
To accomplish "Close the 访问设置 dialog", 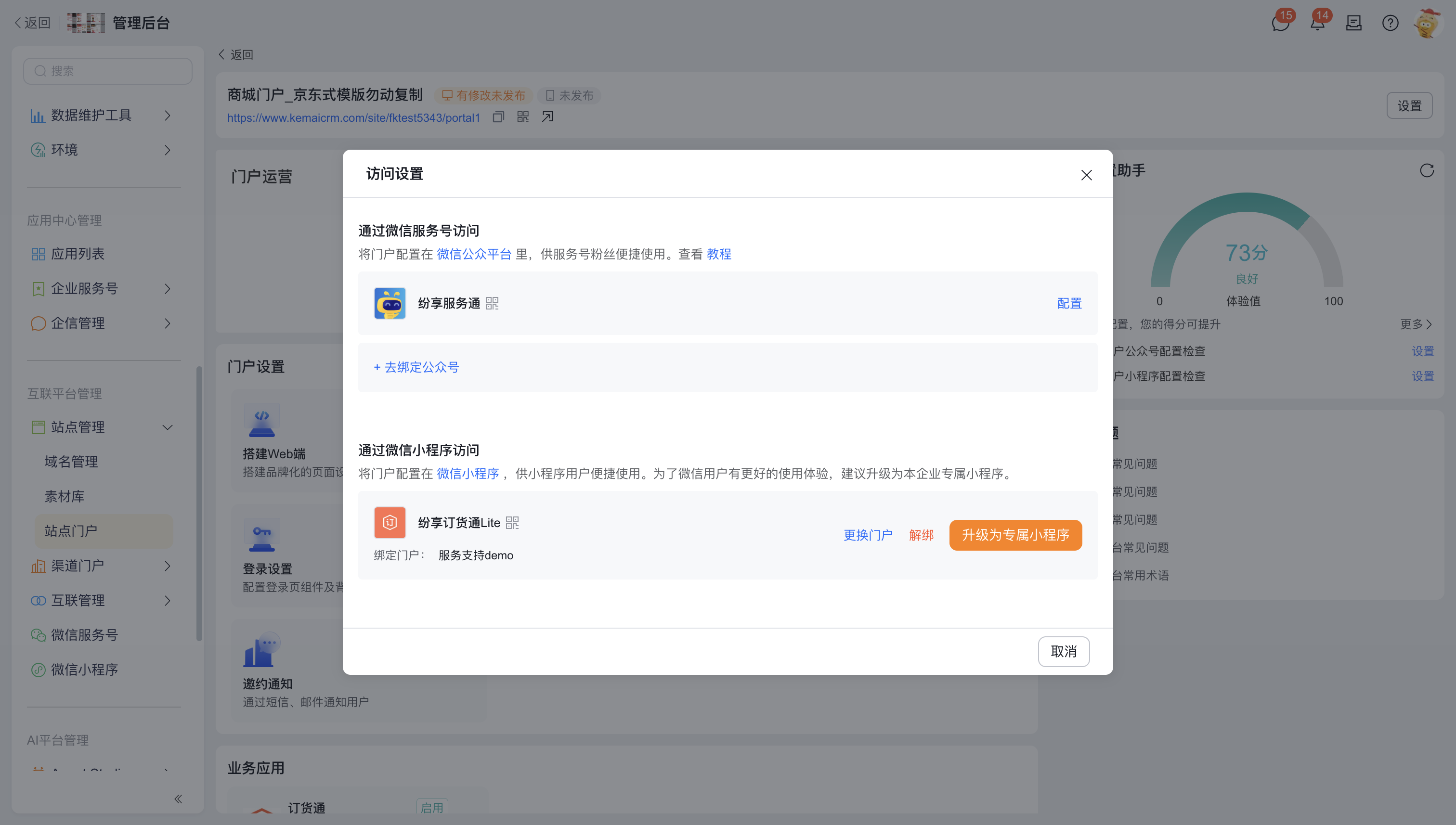I will [1086, 175].
